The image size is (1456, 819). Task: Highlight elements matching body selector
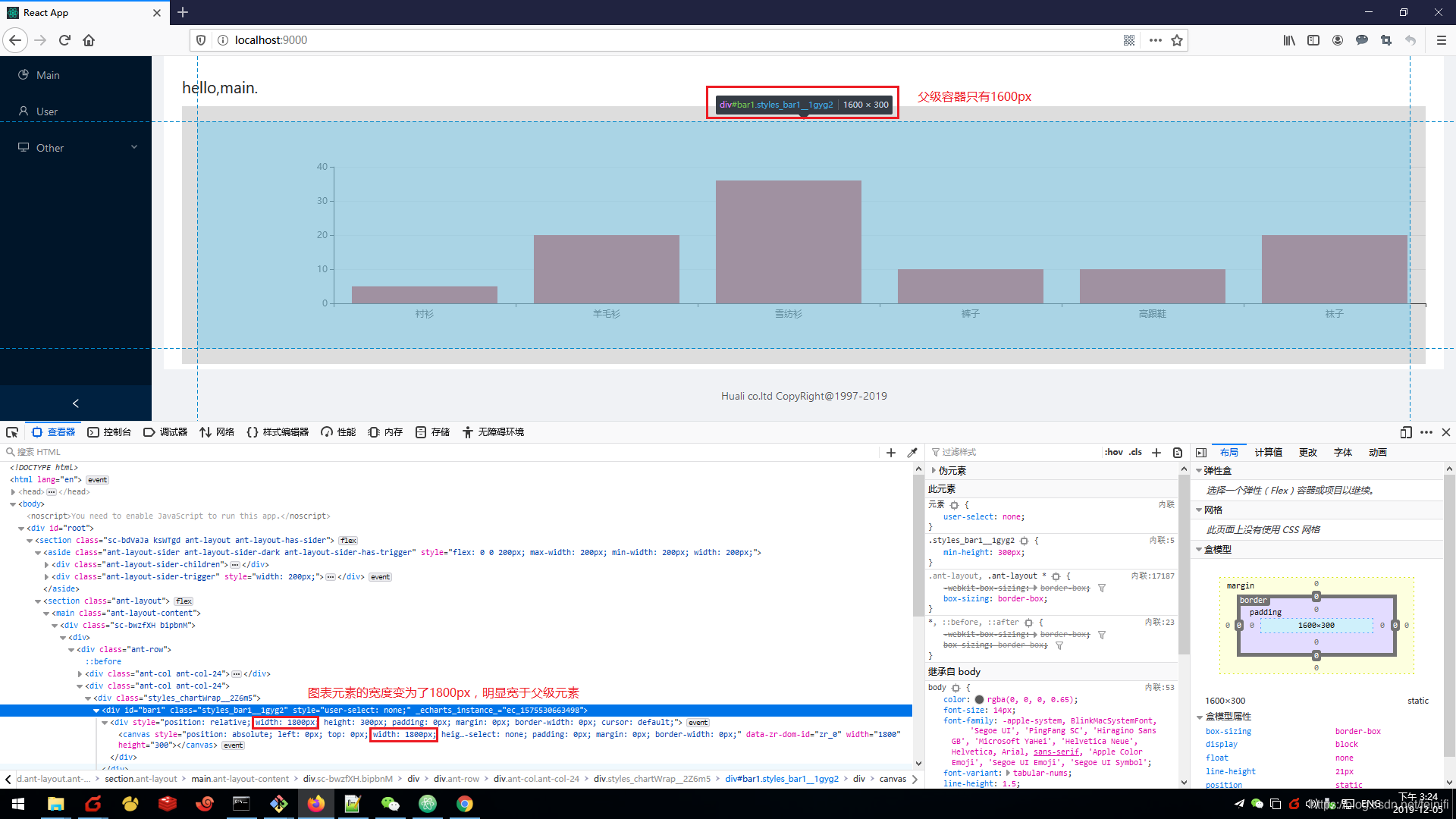pyautogui.click(x=955, y=688)
